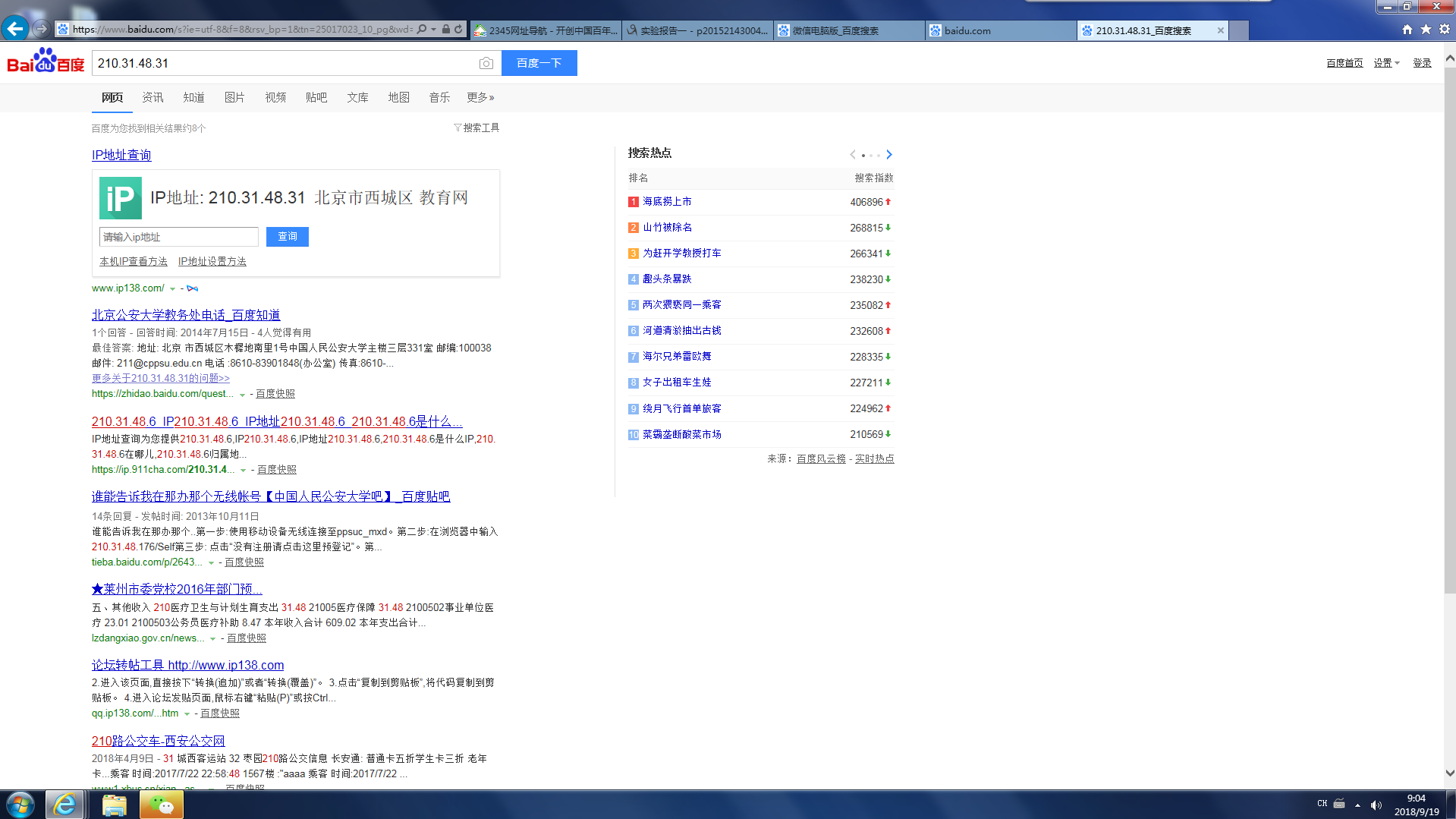Open the 百度快照 link for tieba result
The width and height of the screenshot is (1456, 819).
244,562
